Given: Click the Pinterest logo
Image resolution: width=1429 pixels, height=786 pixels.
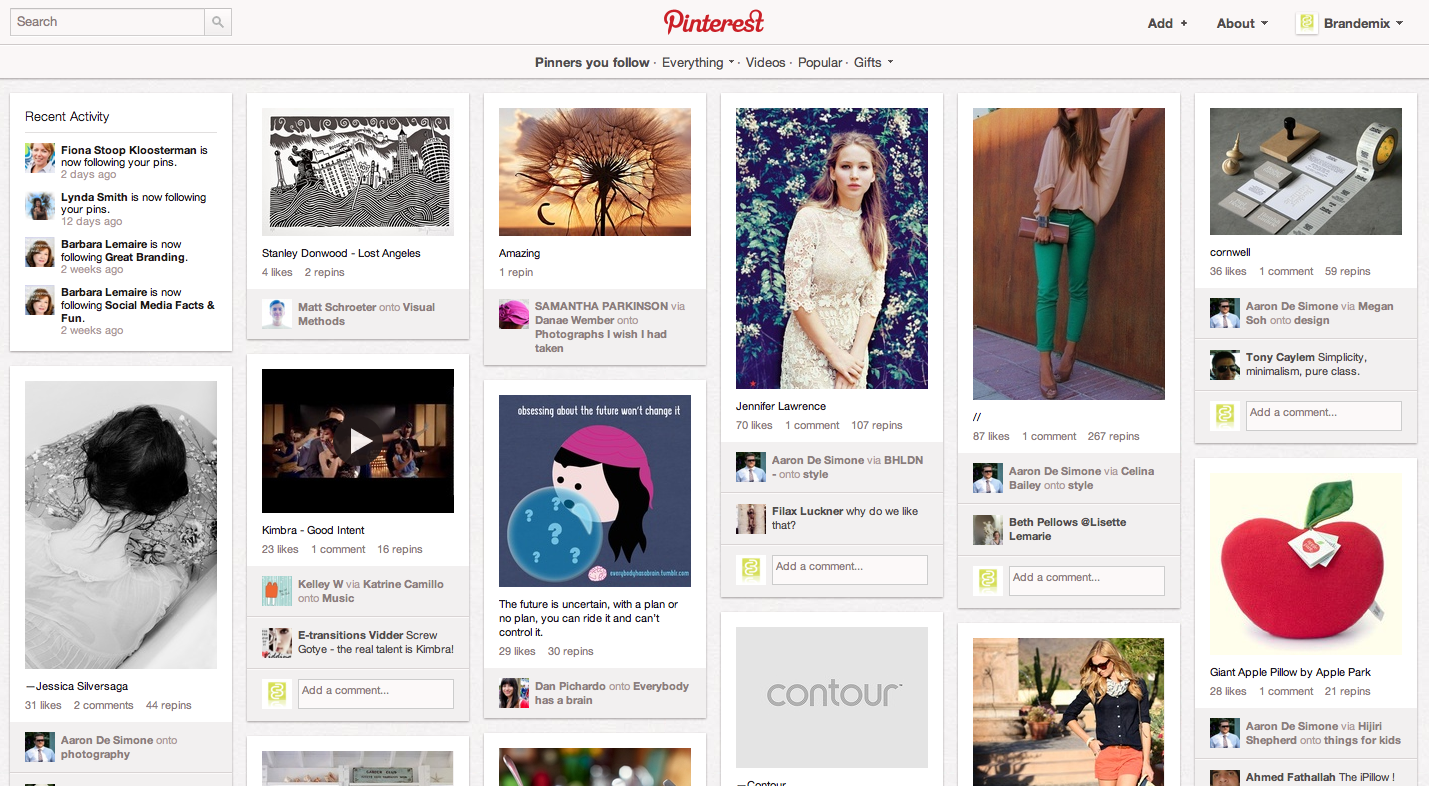Looking at the screenshot, I should [713, 22].
